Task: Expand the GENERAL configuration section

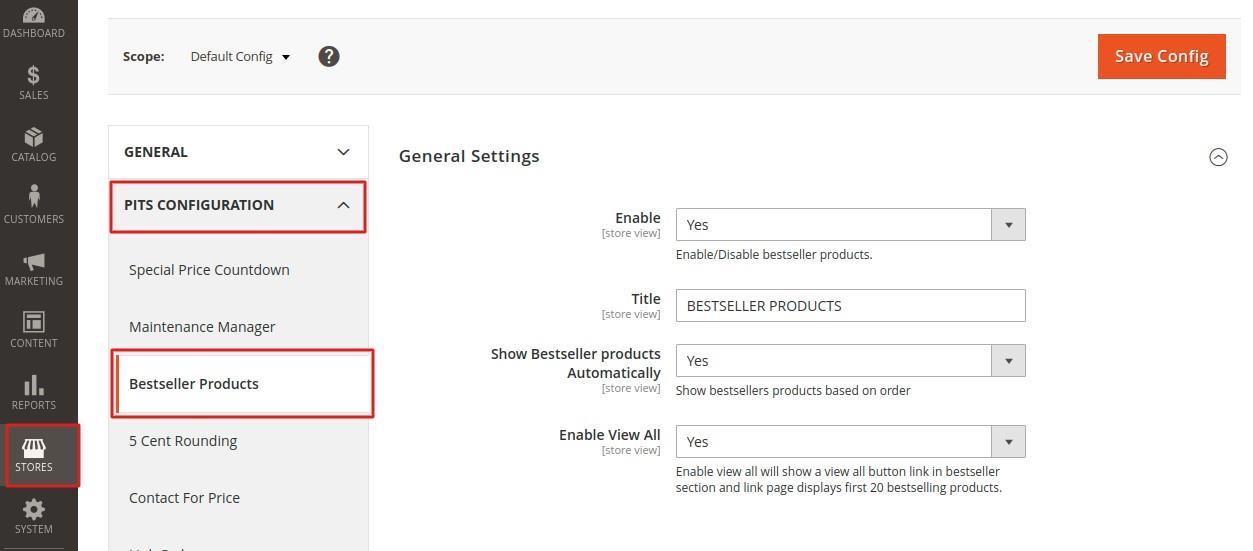Action: [x=238, y=152]
